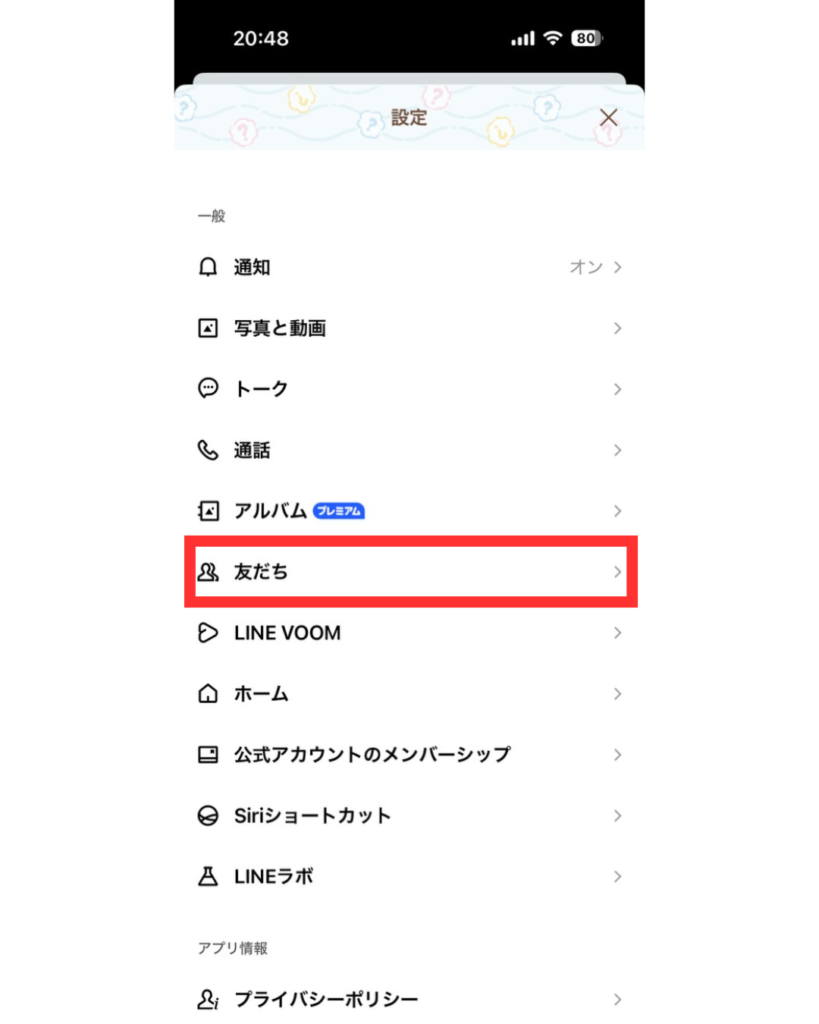
Task: Tap the album icon beside アルバム
Action: (208, 511)
